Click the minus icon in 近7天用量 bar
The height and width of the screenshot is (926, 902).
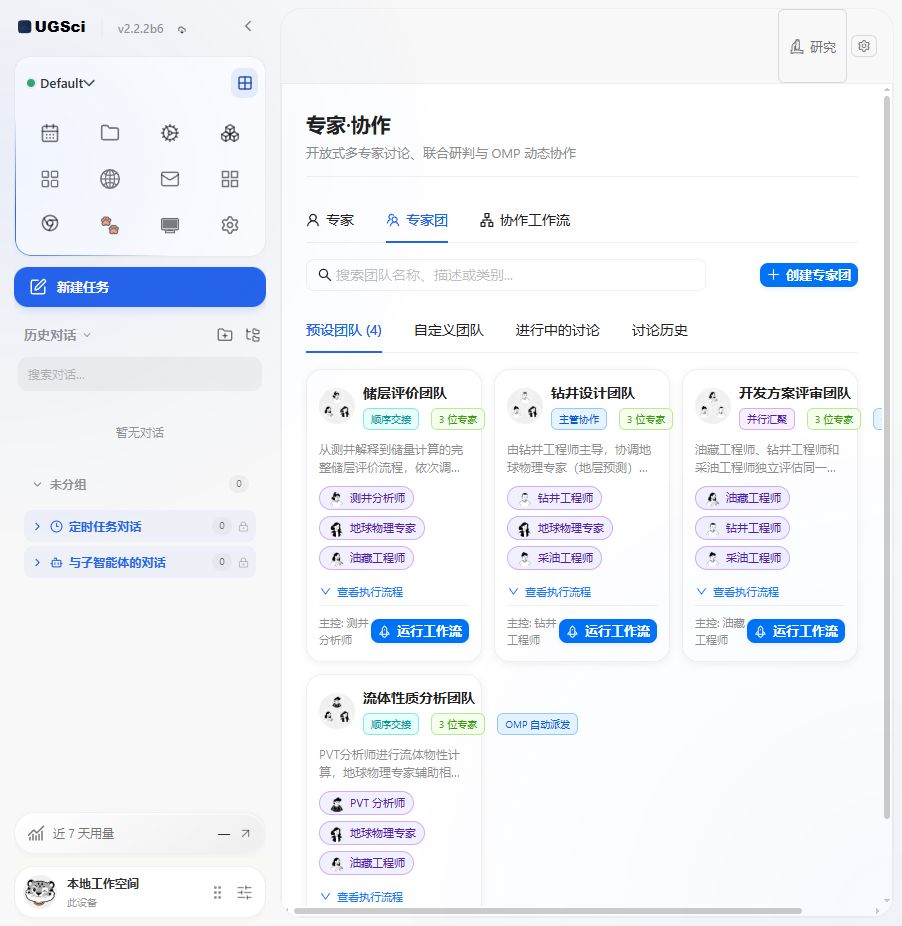(x=224, y=834)
